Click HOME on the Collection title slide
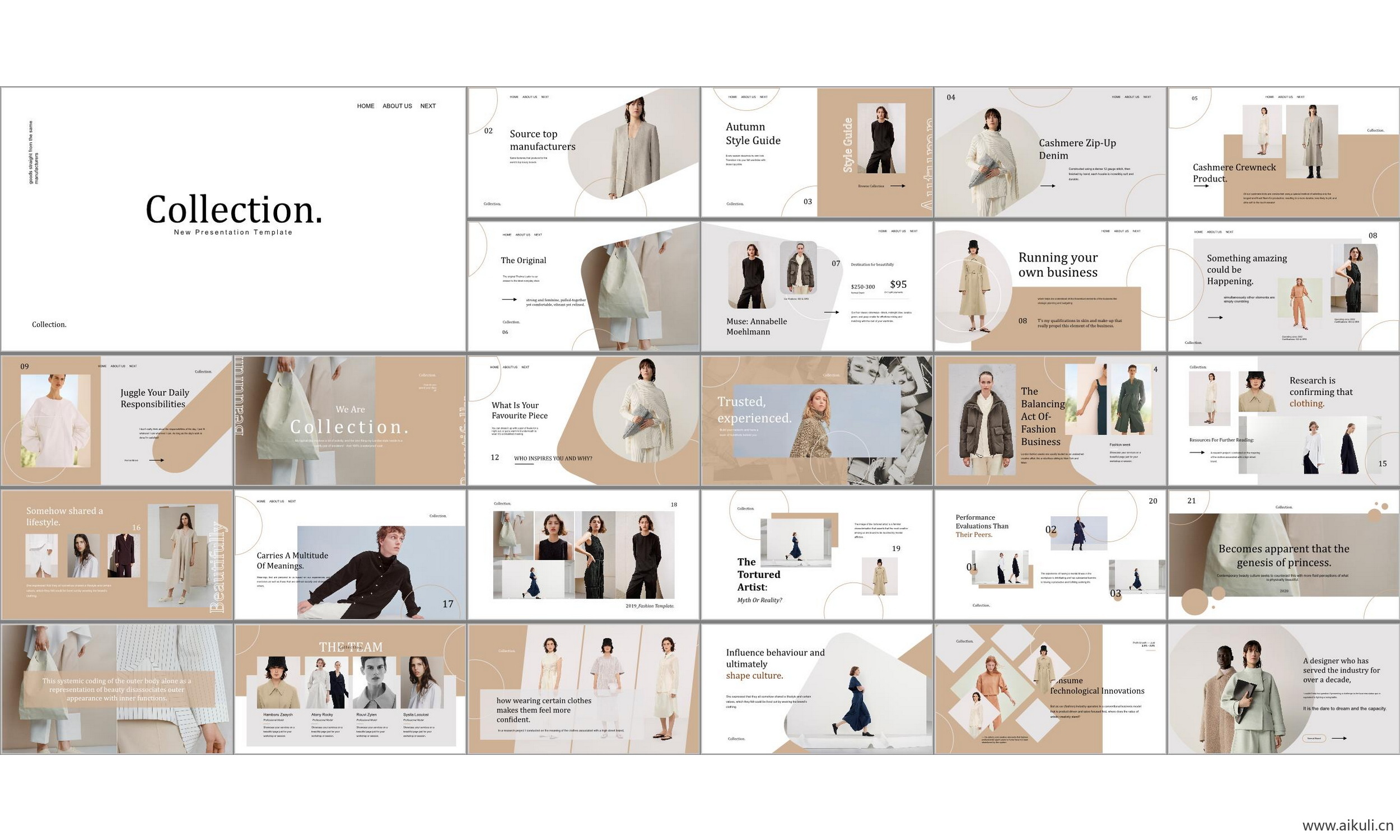 point(366,106)
